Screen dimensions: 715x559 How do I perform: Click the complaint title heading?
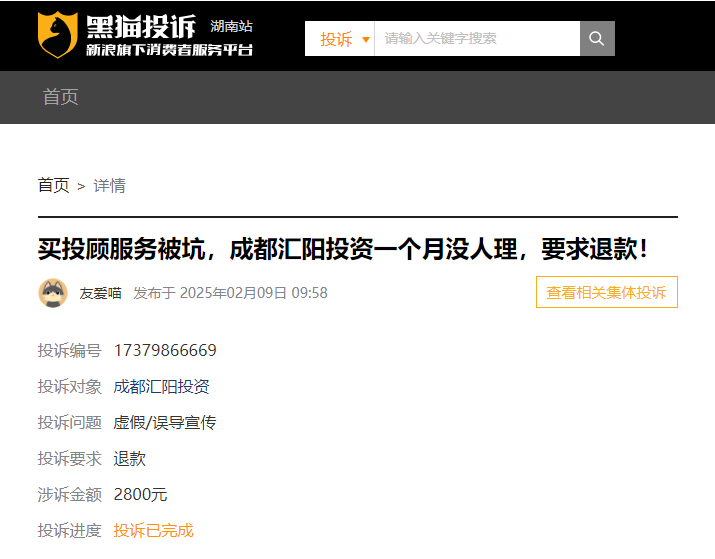pyautogui.click(x=343, y=249)
